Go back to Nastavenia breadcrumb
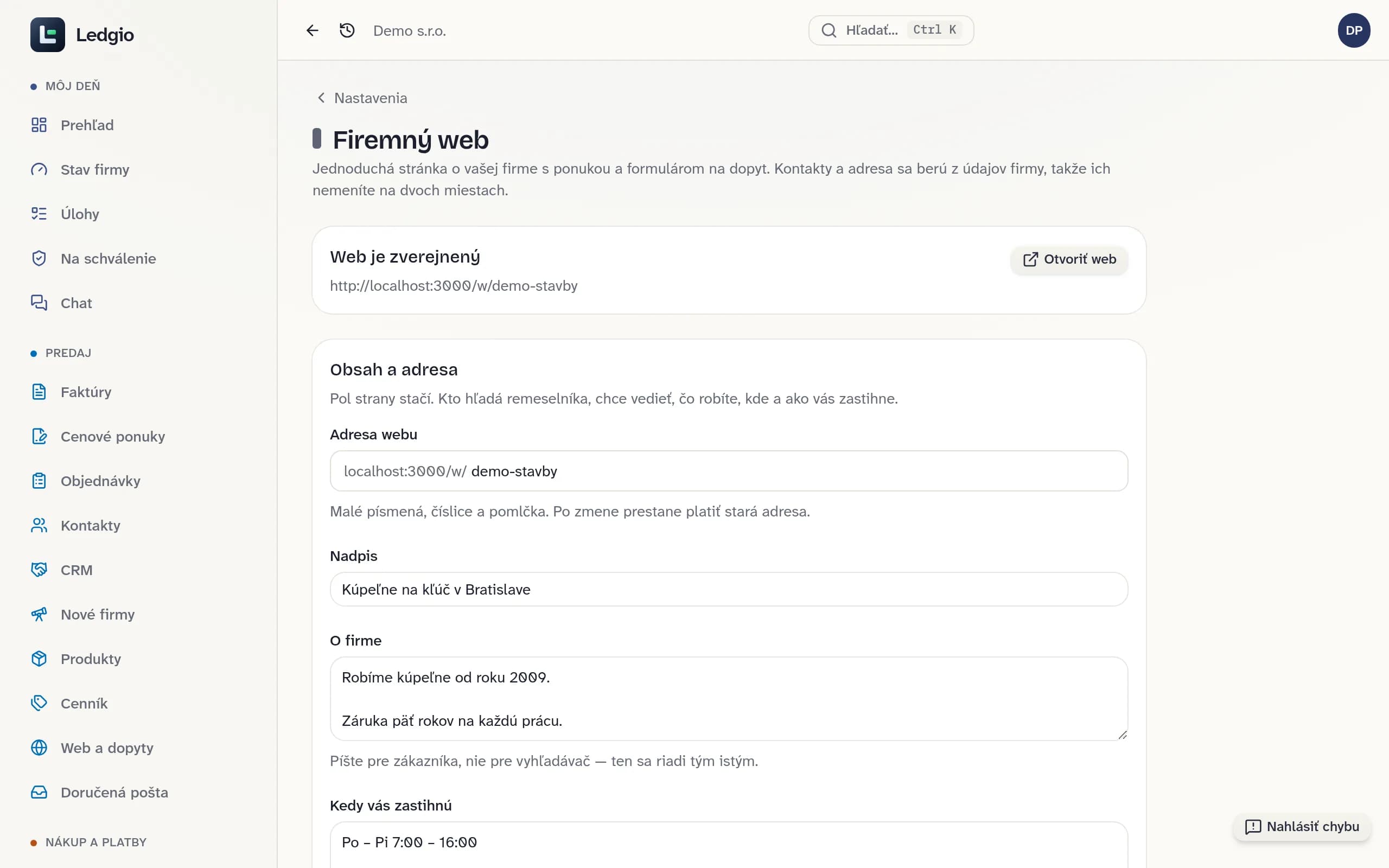The image size is (1389, 868). 362,98
